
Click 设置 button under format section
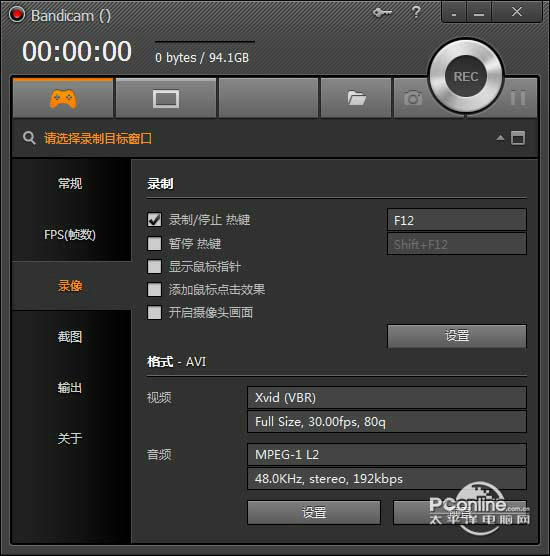[314, 512]
